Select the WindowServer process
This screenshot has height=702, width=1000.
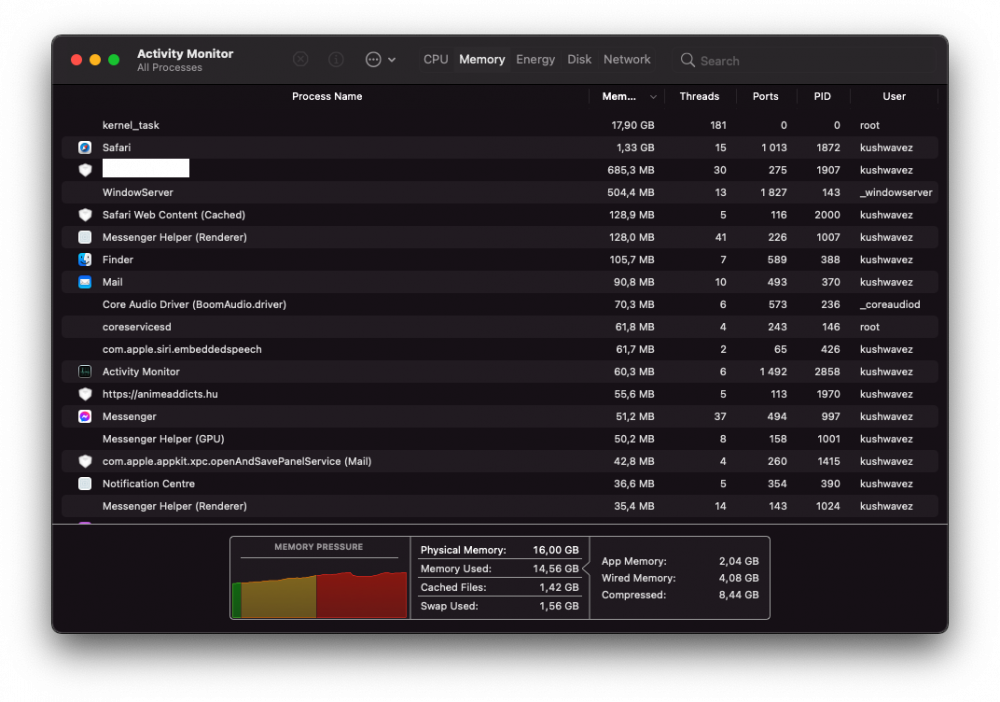137,192
